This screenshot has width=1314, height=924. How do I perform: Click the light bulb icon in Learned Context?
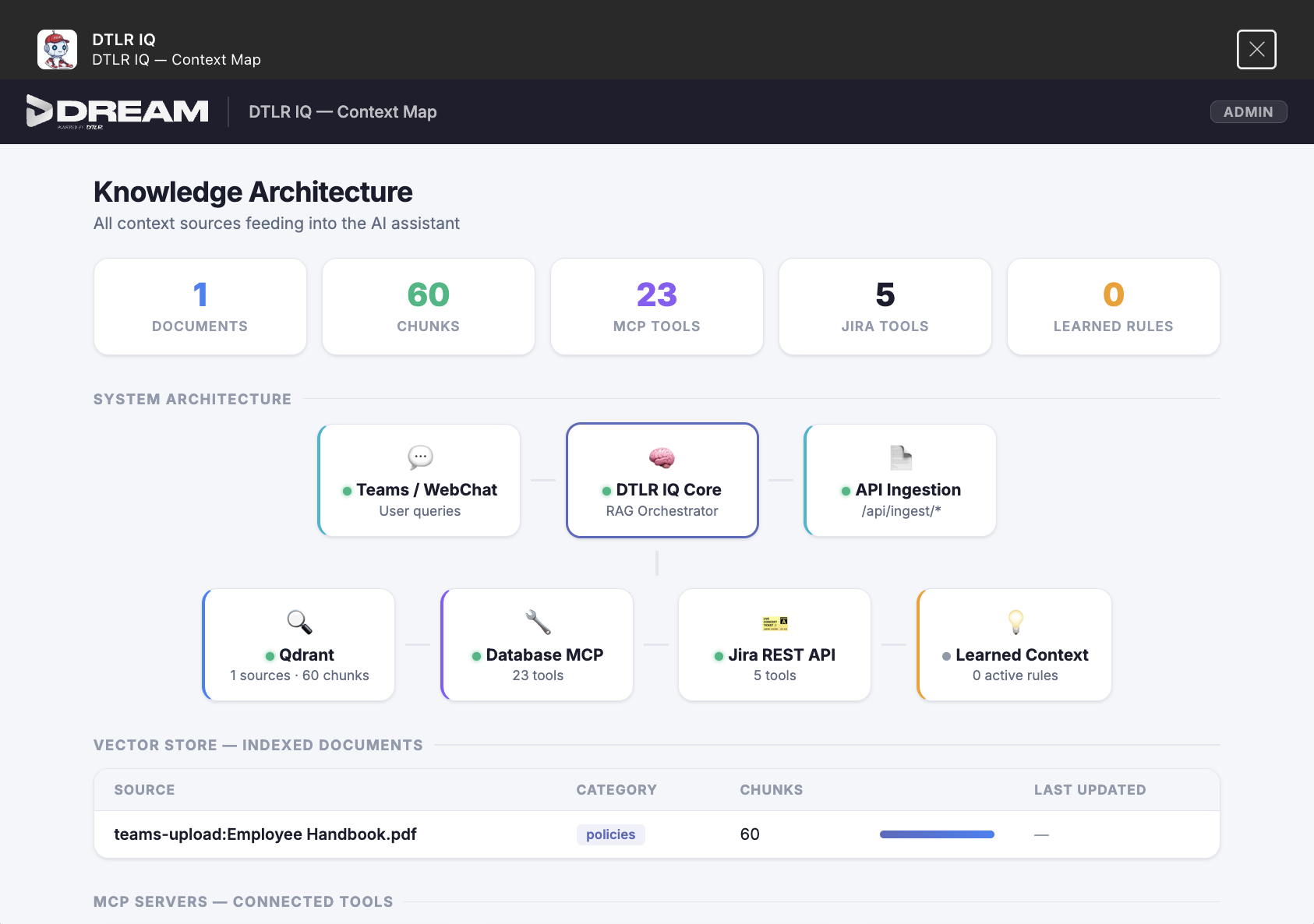tap(1016, 622)
